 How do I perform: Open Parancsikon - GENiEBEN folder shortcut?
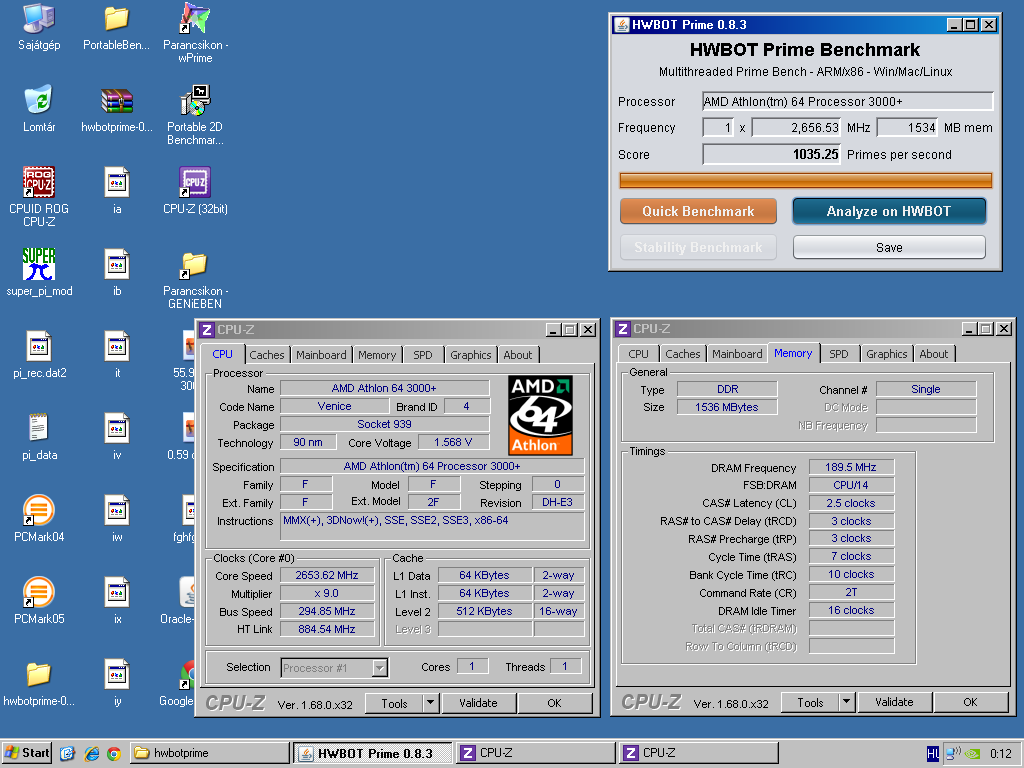(195, 280)
